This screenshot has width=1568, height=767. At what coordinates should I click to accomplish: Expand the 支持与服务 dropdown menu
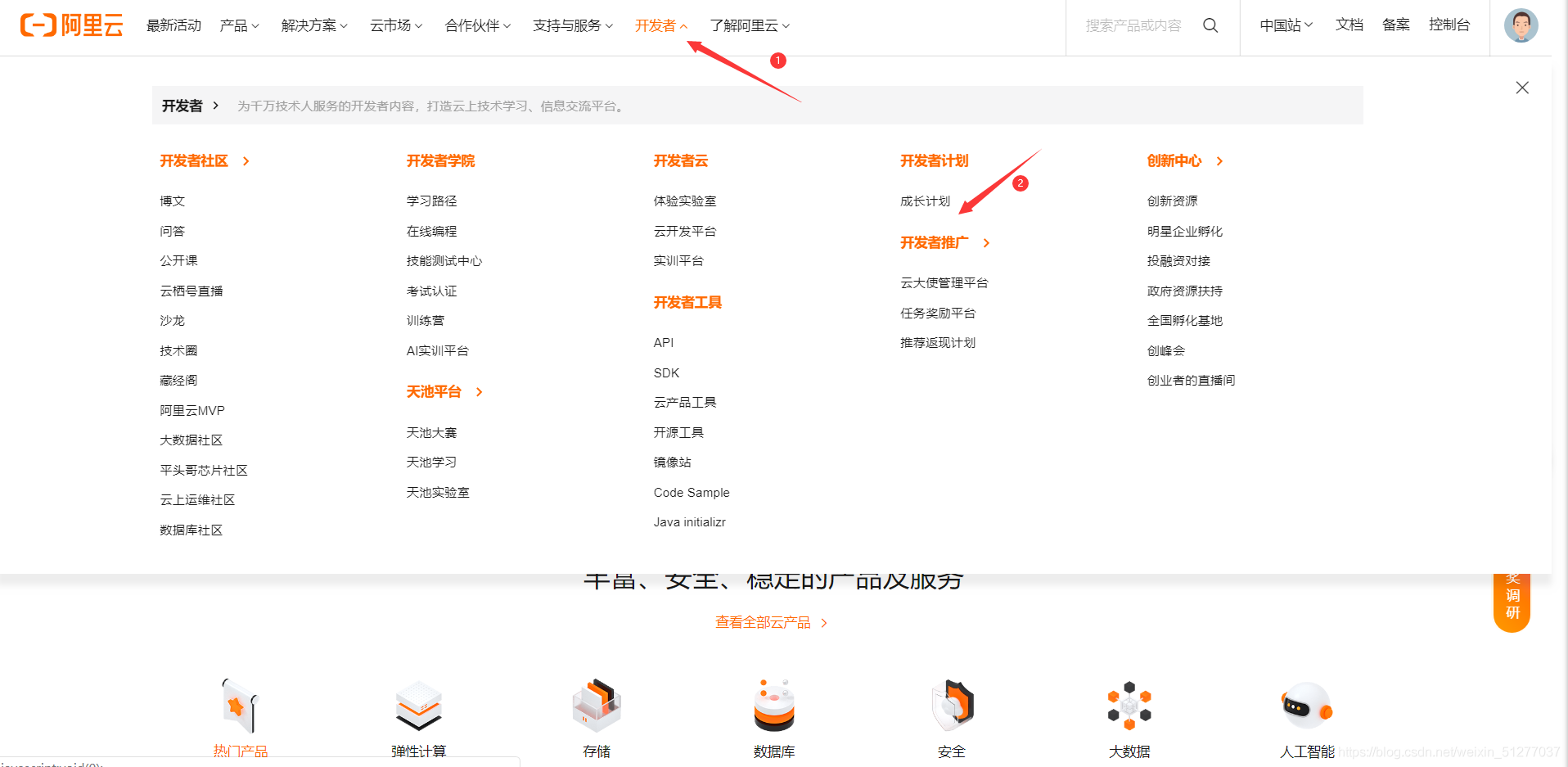point(573,25)
